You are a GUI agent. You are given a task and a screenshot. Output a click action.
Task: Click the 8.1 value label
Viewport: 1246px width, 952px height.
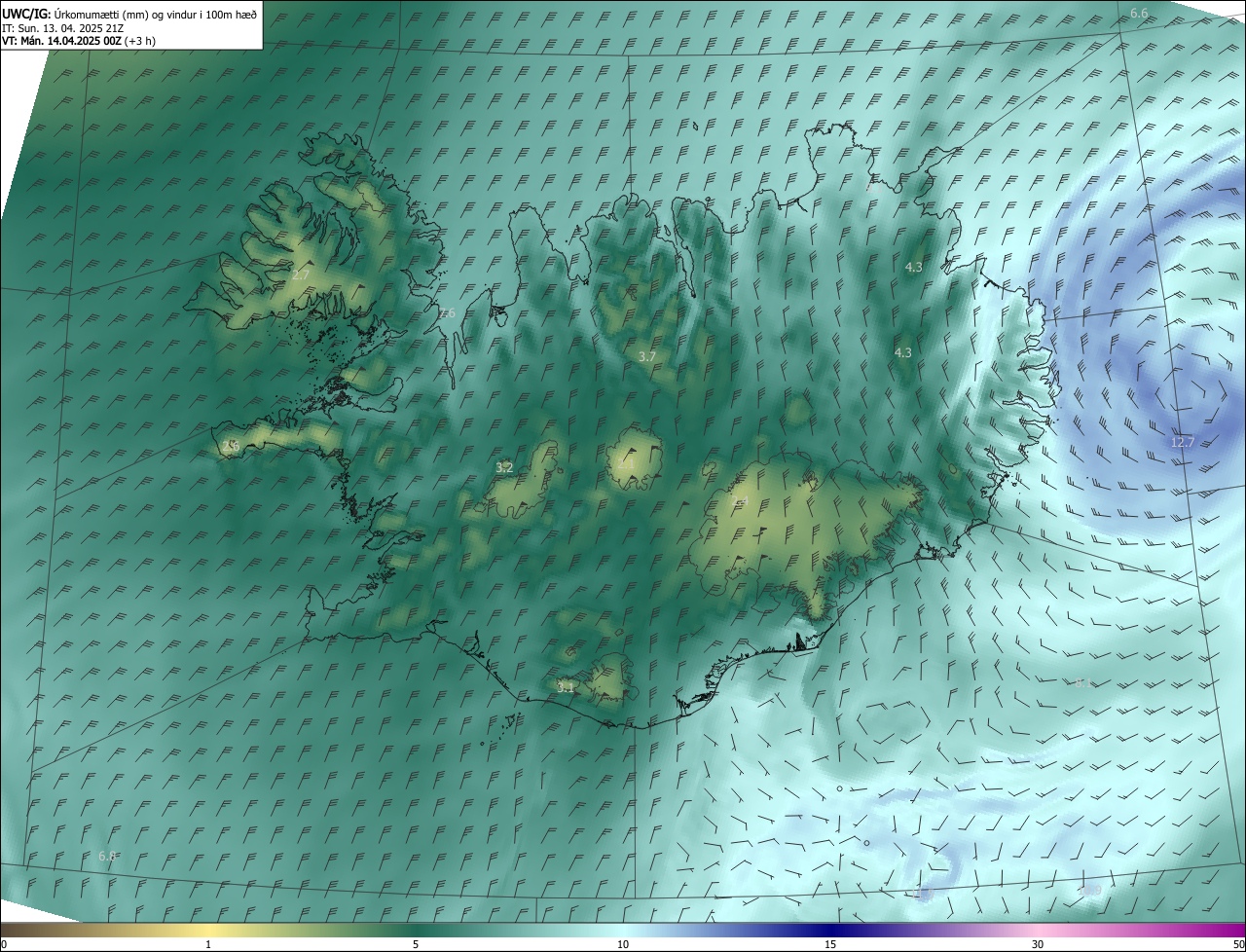pyautogui.click(x=1084, y=682)
